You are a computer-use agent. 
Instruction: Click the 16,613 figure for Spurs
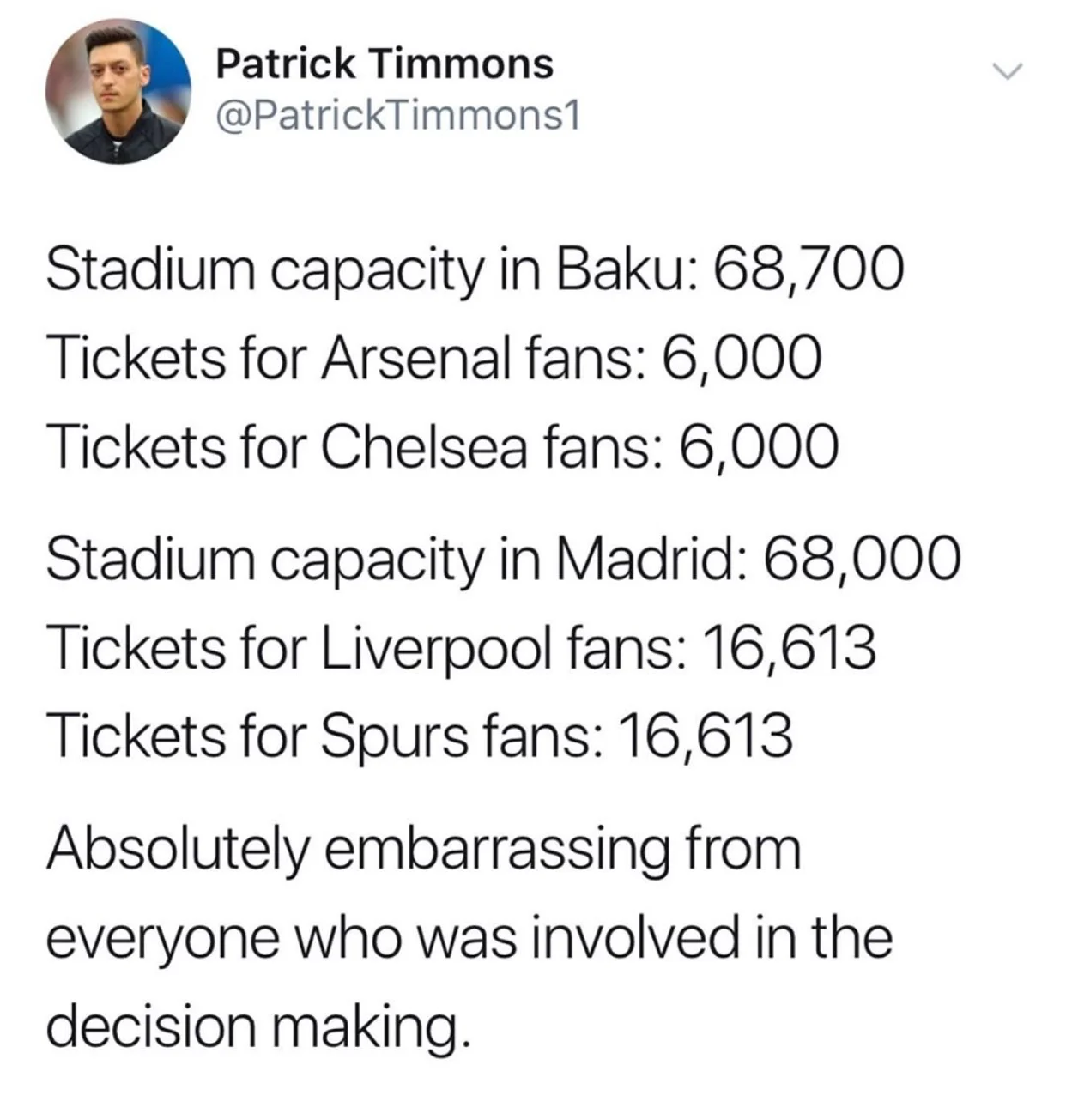pyautogui.click(x=706, y=737)
